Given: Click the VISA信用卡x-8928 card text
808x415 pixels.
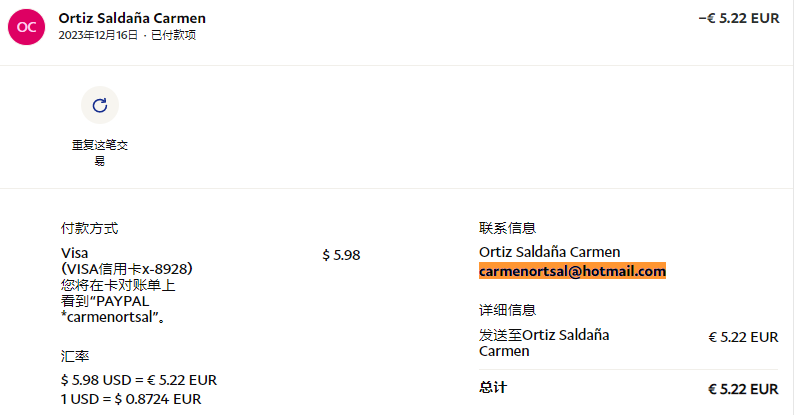Looking at the screenshot, I should coord(127,269).
